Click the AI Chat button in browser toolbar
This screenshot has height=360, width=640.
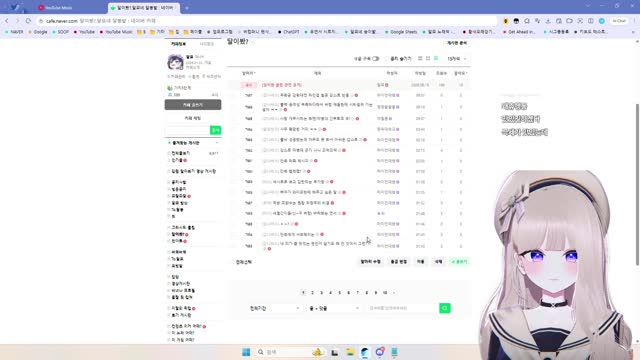click(x=619, y=21)
